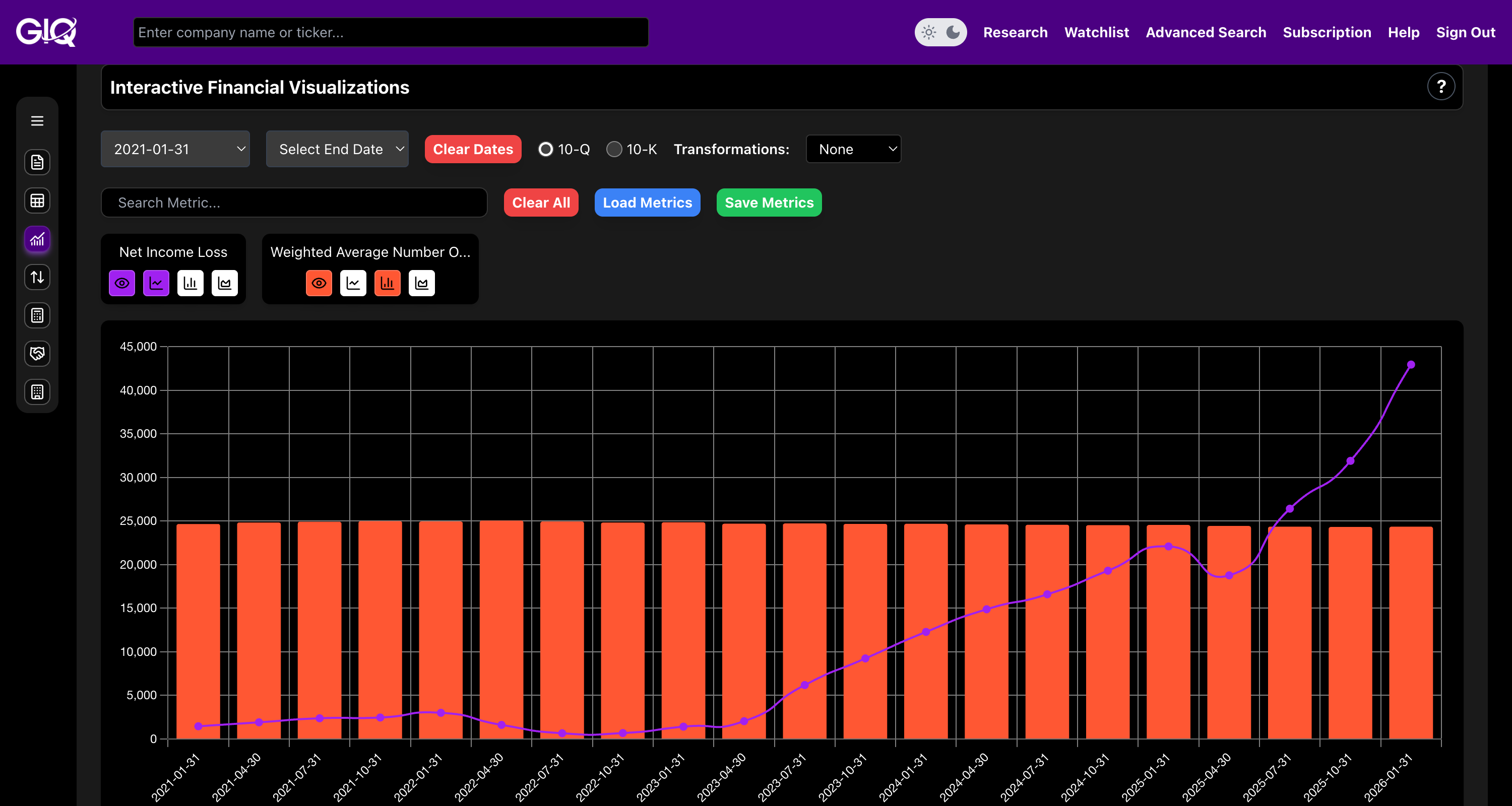
Task: Set Weighted Average metric to area chart
Action: [x=421, y=283]
